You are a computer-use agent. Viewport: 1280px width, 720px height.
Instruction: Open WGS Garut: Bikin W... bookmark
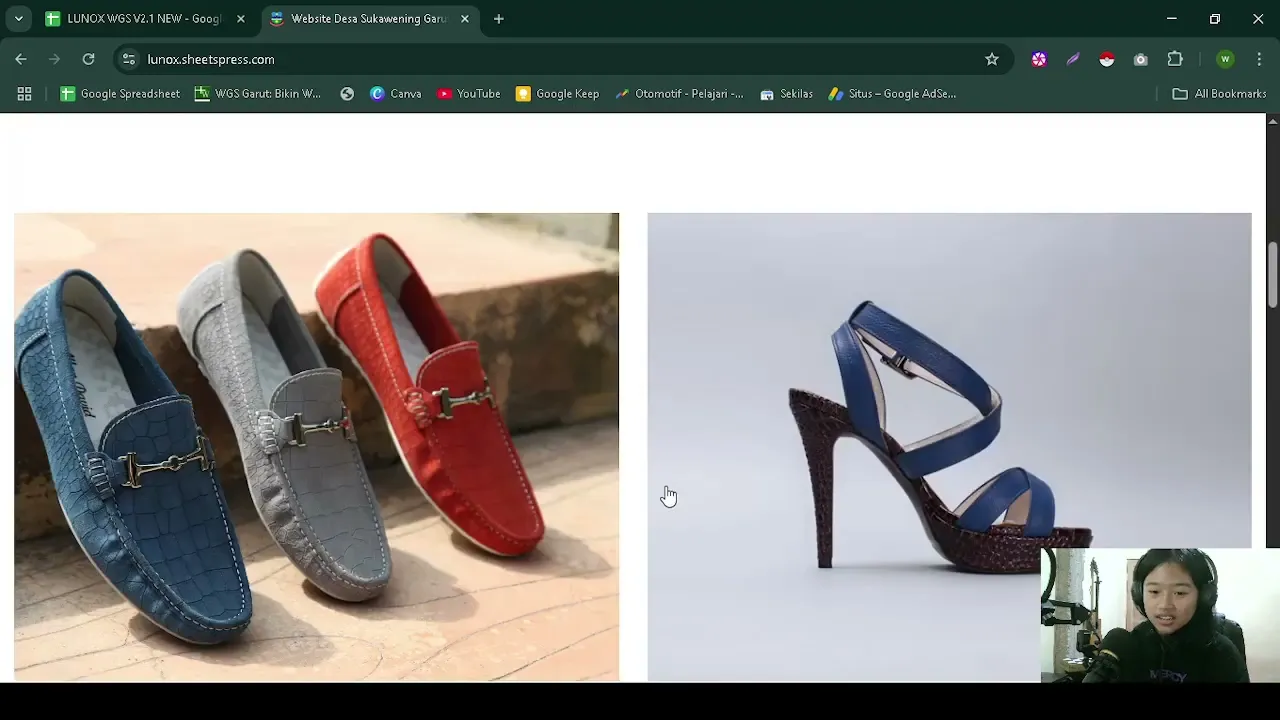[x=258, y=94]
